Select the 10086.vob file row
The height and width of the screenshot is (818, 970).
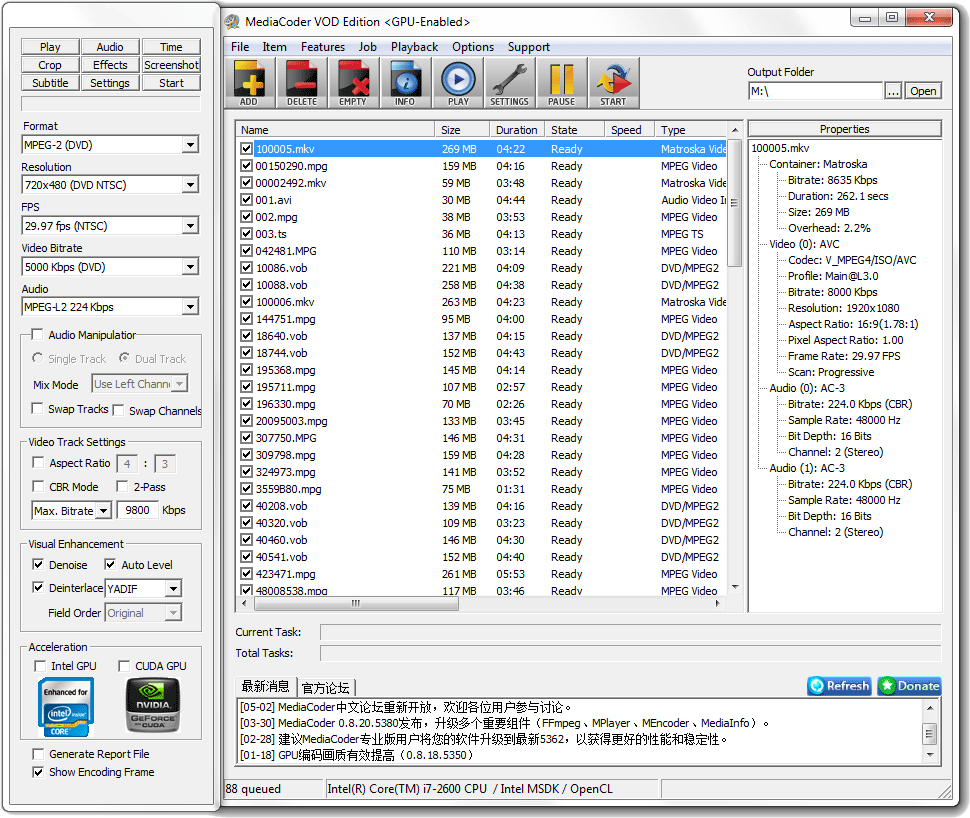point(483,268)
